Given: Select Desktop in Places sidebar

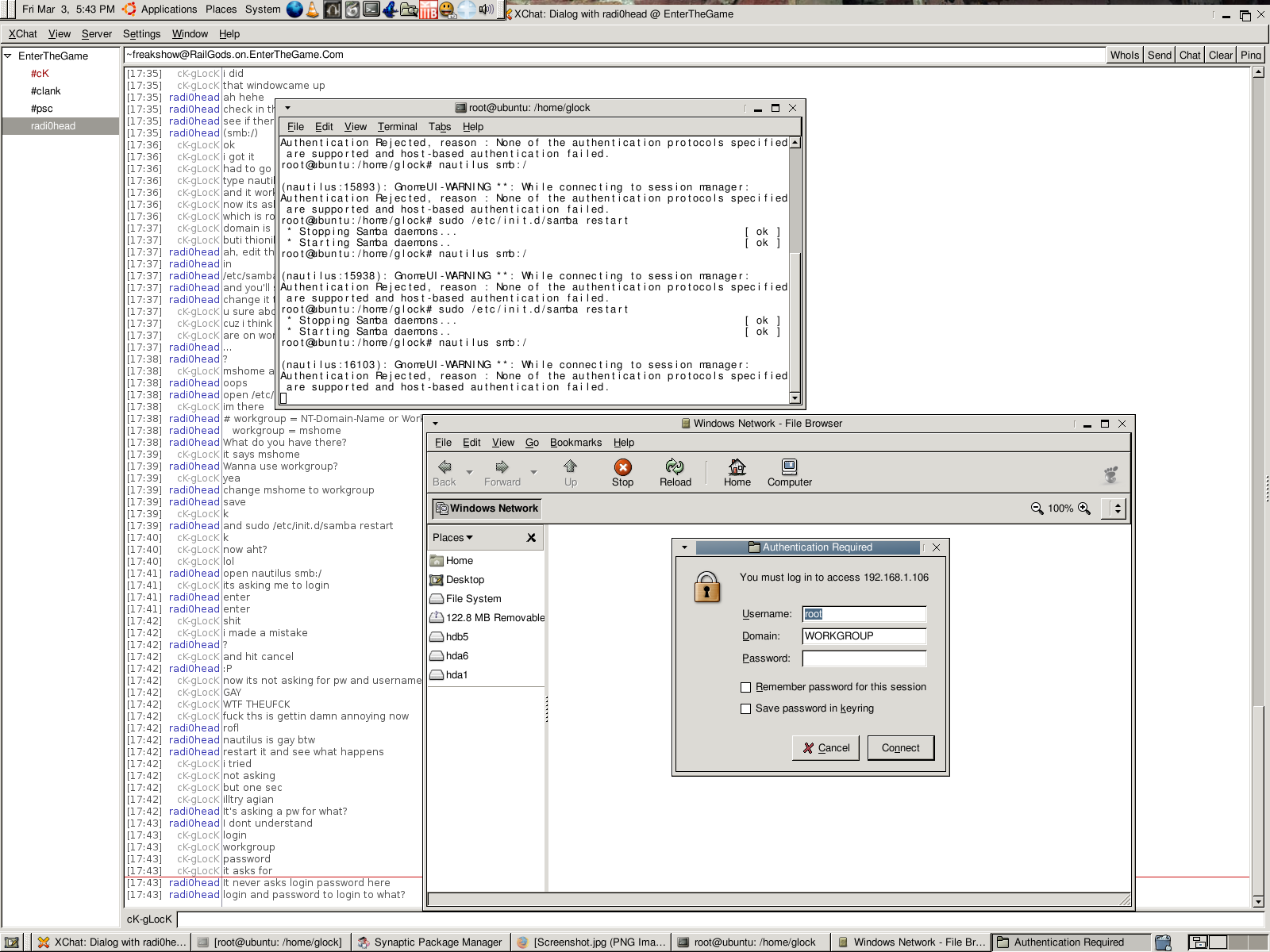Looking at the screenshot, I should click(x=486, y=580).
